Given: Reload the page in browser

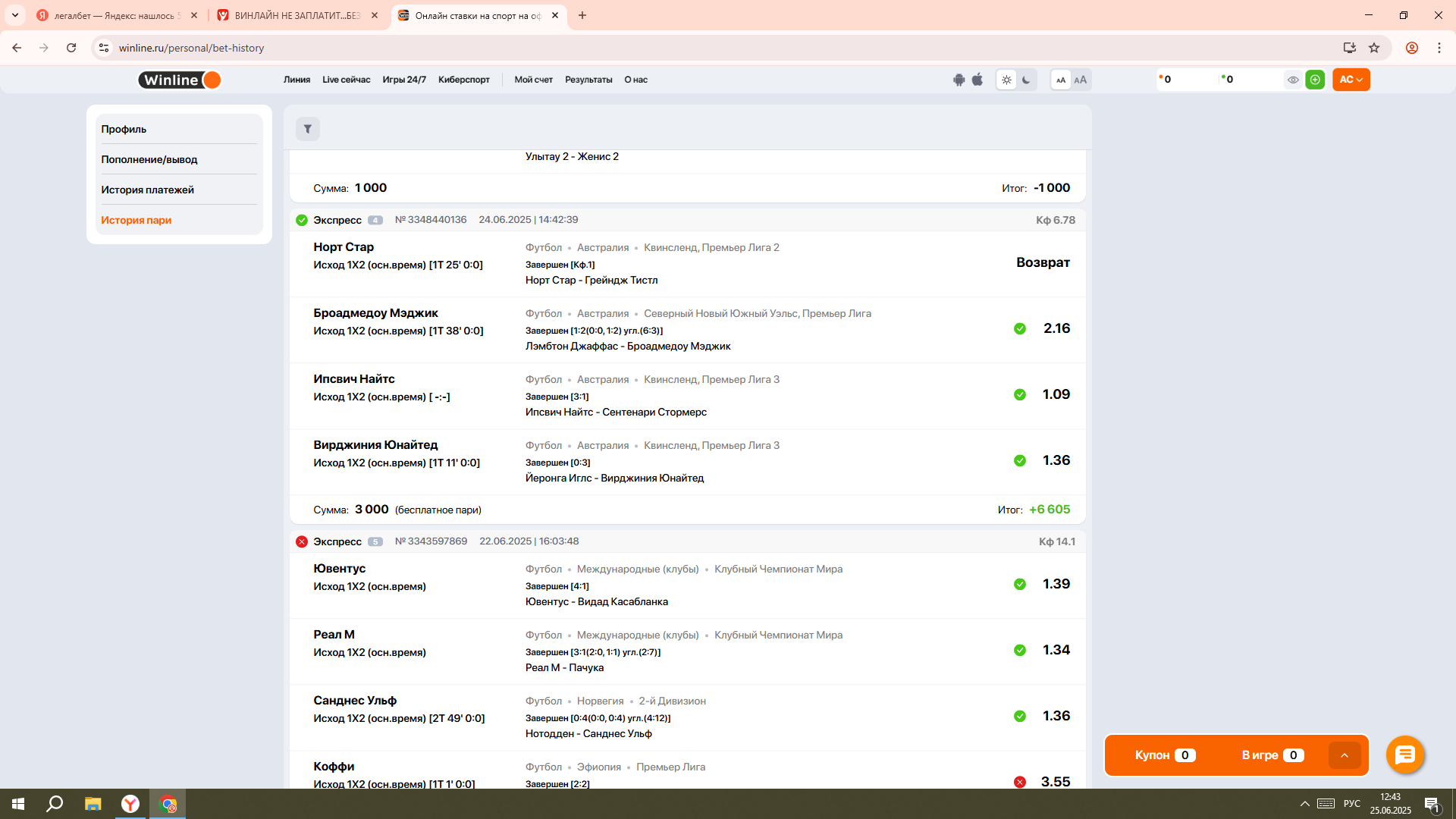Looking at the screenshot, I should (71, 48).
